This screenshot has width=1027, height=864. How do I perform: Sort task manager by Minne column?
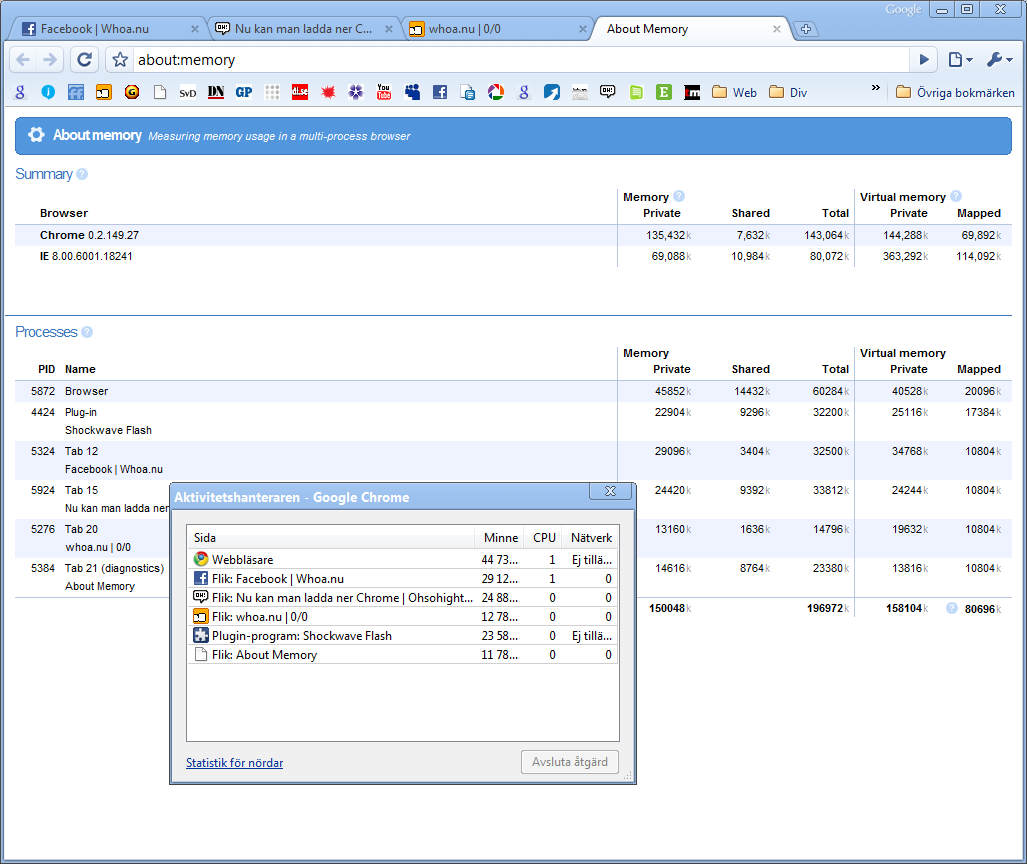[500, 538]
